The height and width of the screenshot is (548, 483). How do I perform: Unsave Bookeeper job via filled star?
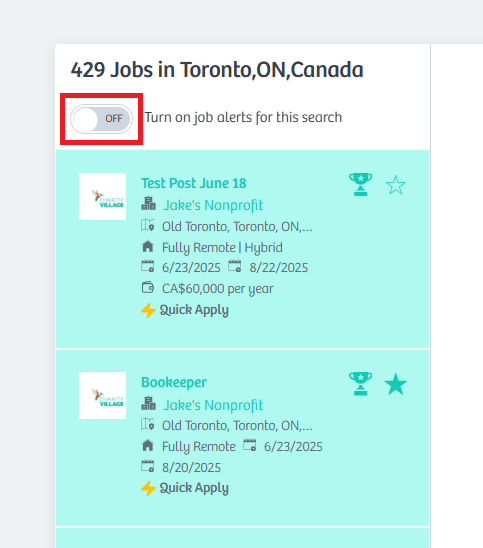click(396, 384)
